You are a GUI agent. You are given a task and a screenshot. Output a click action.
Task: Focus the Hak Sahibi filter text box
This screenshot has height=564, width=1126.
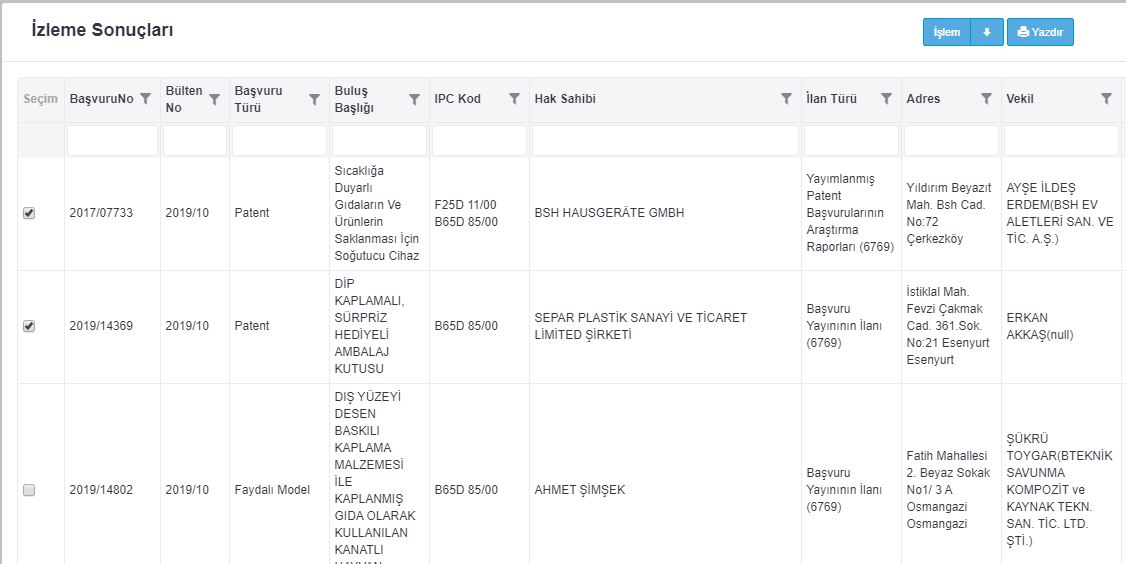665,141
